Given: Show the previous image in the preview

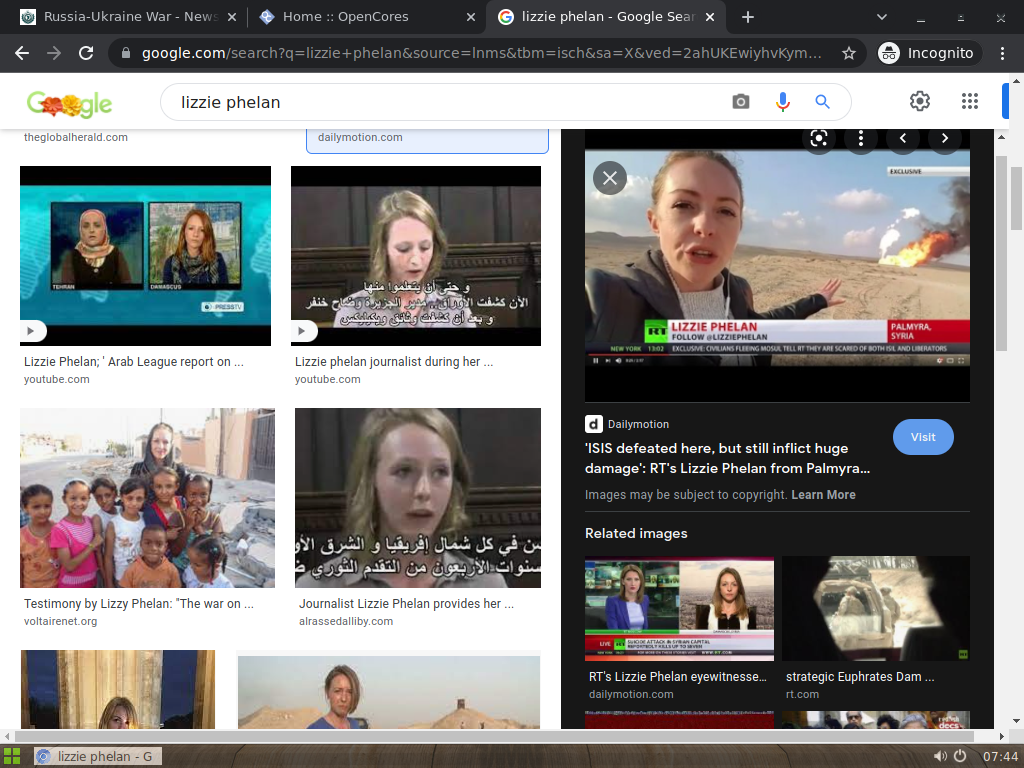Looking at the screenshot, I should (x=903, y=138).
